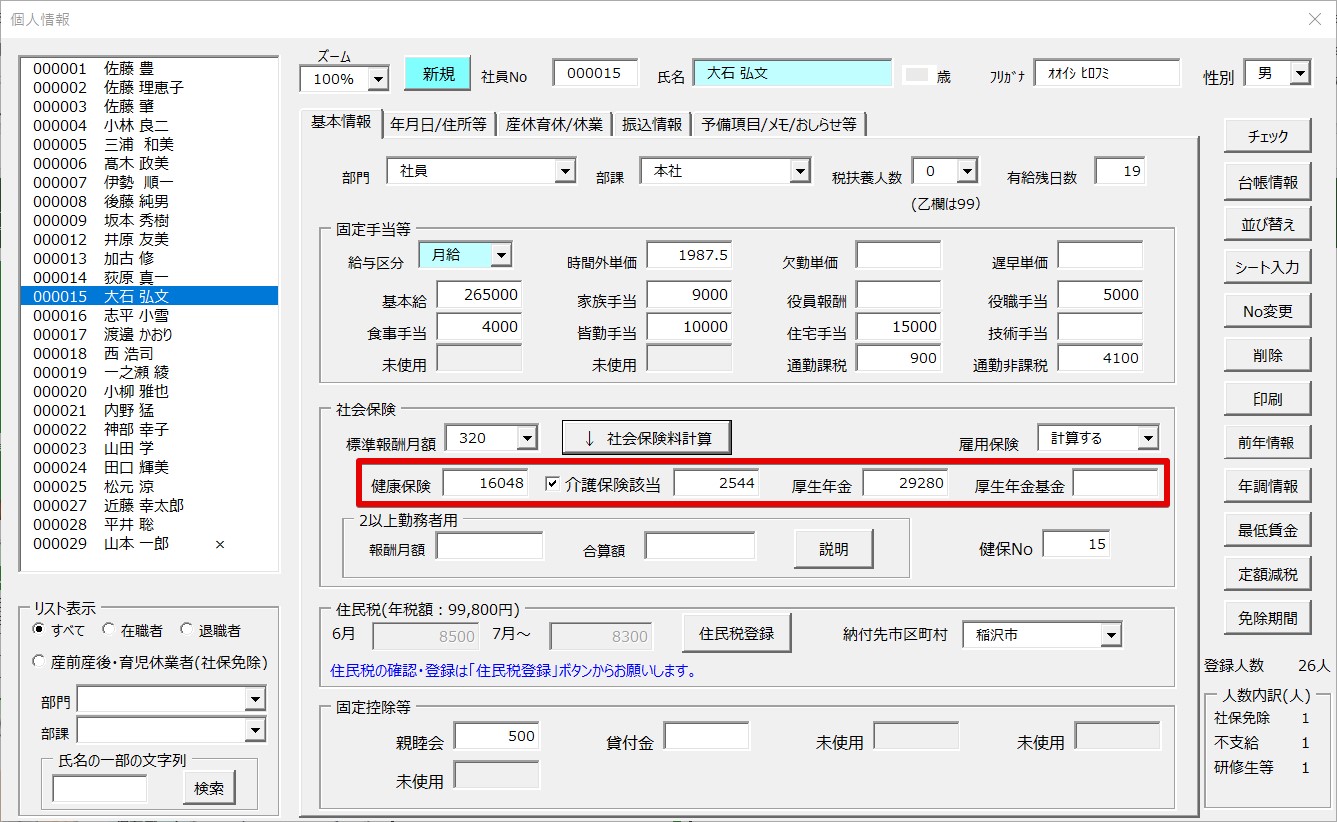The width and height of the screenshot is (1337, 822).
Task: Open the 標準報酬月額 dropdown
Action: [526, 437]
